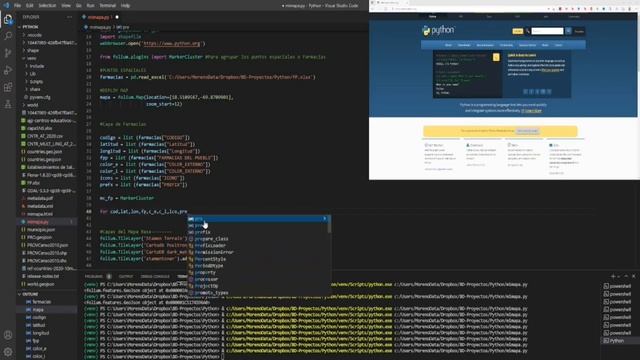This screenshot has width=640, height=360.
Task: Open the Edit menu
Action: point(30,6)
